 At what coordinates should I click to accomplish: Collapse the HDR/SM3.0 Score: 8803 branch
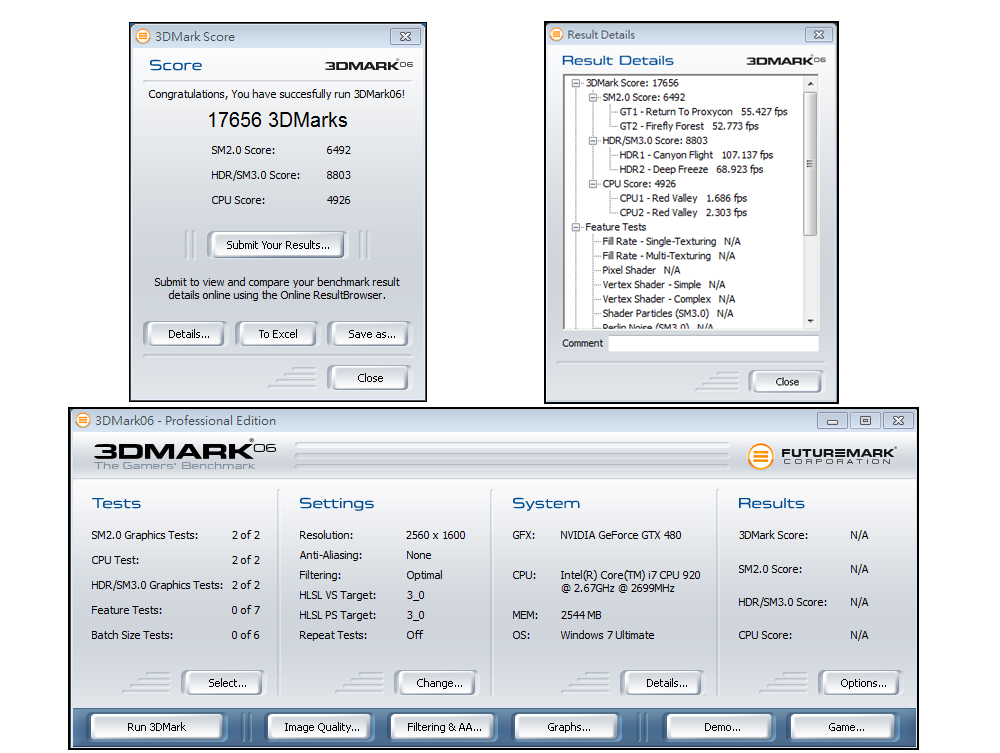click(x=592, y=141)
